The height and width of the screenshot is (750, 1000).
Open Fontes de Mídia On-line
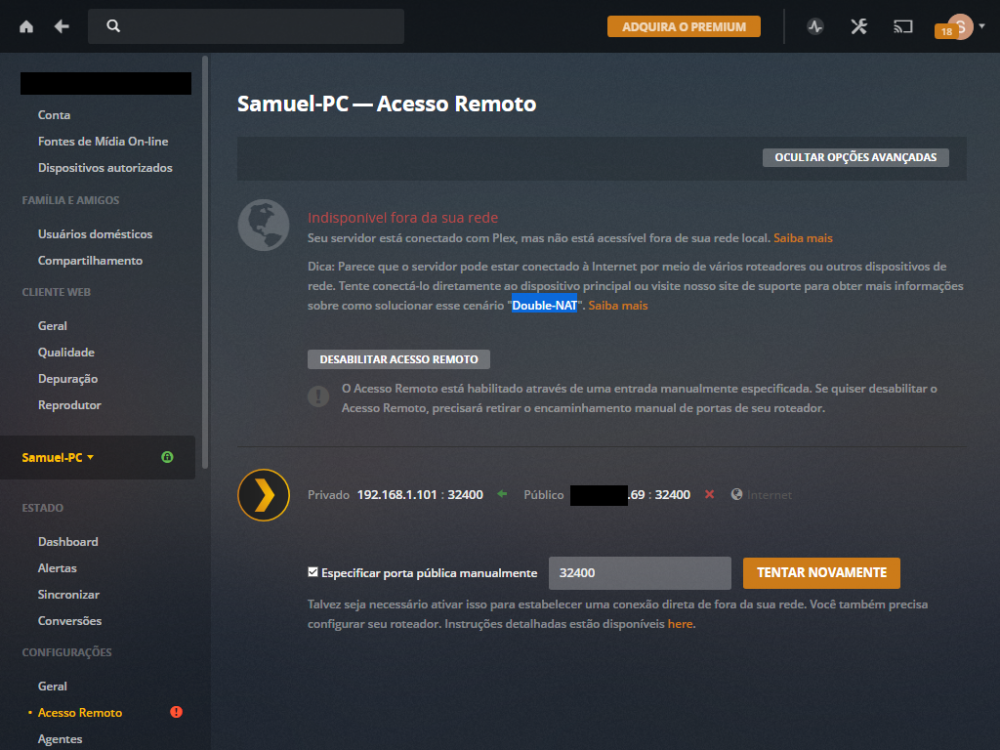click(x=103, y=142)
